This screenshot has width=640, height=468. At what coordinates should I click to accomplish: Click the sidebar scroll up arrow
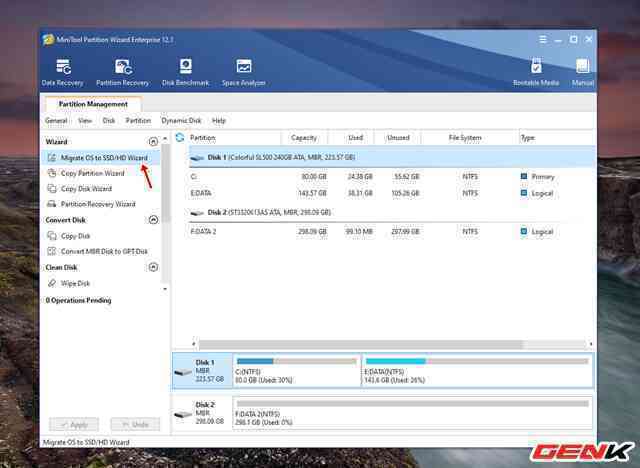(165, 139)
